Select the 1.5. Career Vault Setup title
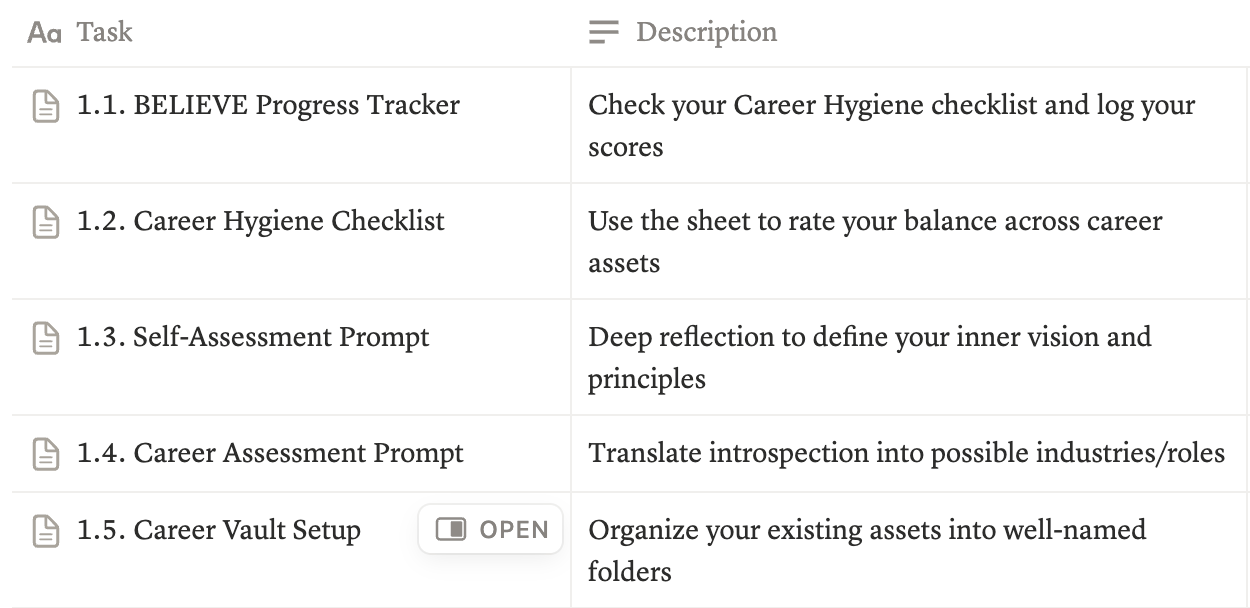This screenshot has height=608, width=1250. point(219,530)
